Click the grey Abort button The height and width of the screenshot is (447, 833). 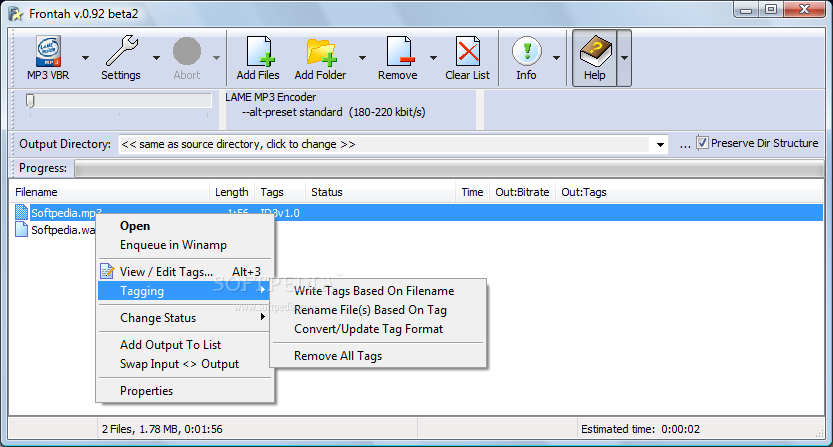(x=187, y=52)
